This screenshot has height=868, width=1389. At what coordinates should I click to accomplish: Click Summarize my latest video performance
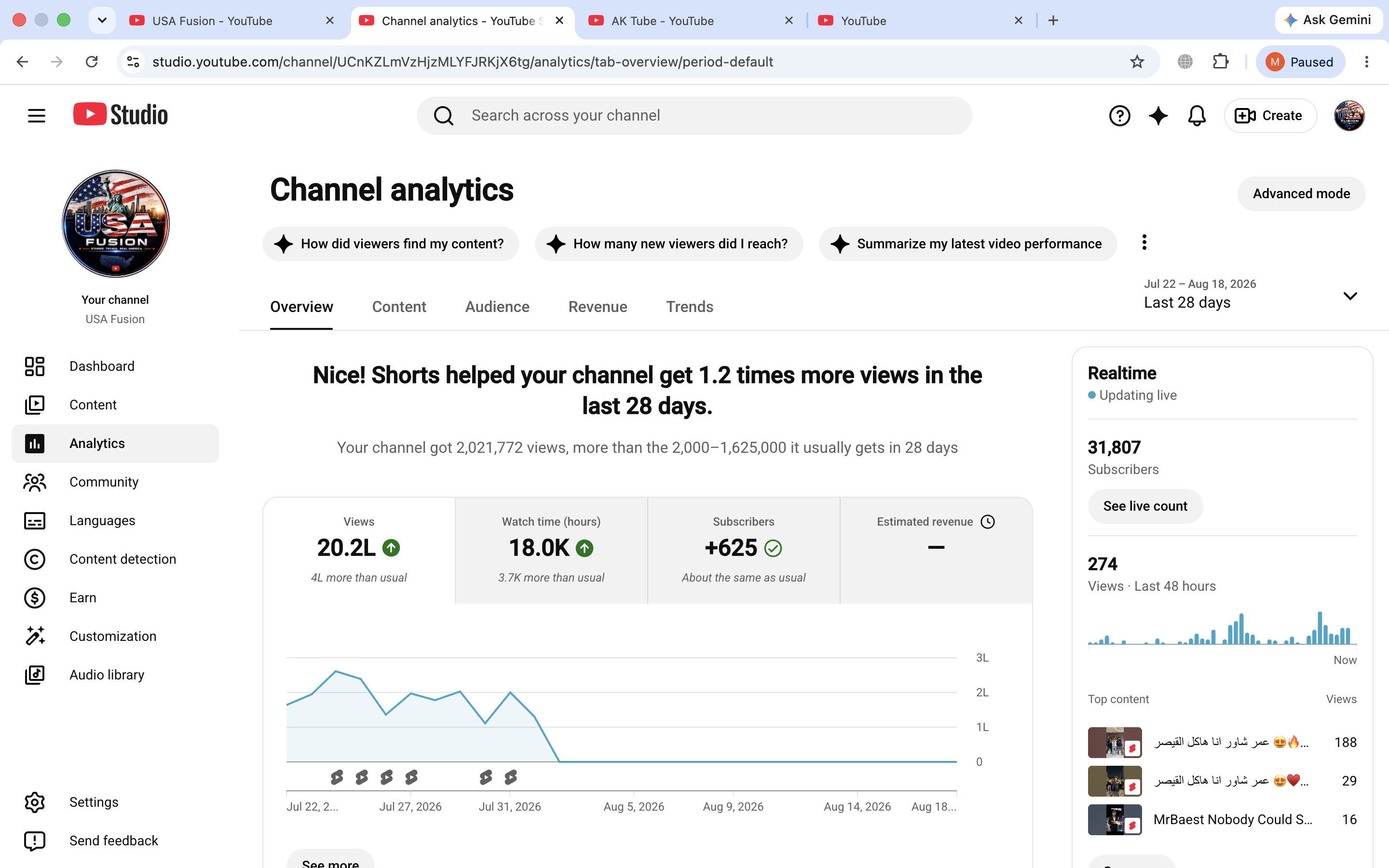click(x=967, y=244)
